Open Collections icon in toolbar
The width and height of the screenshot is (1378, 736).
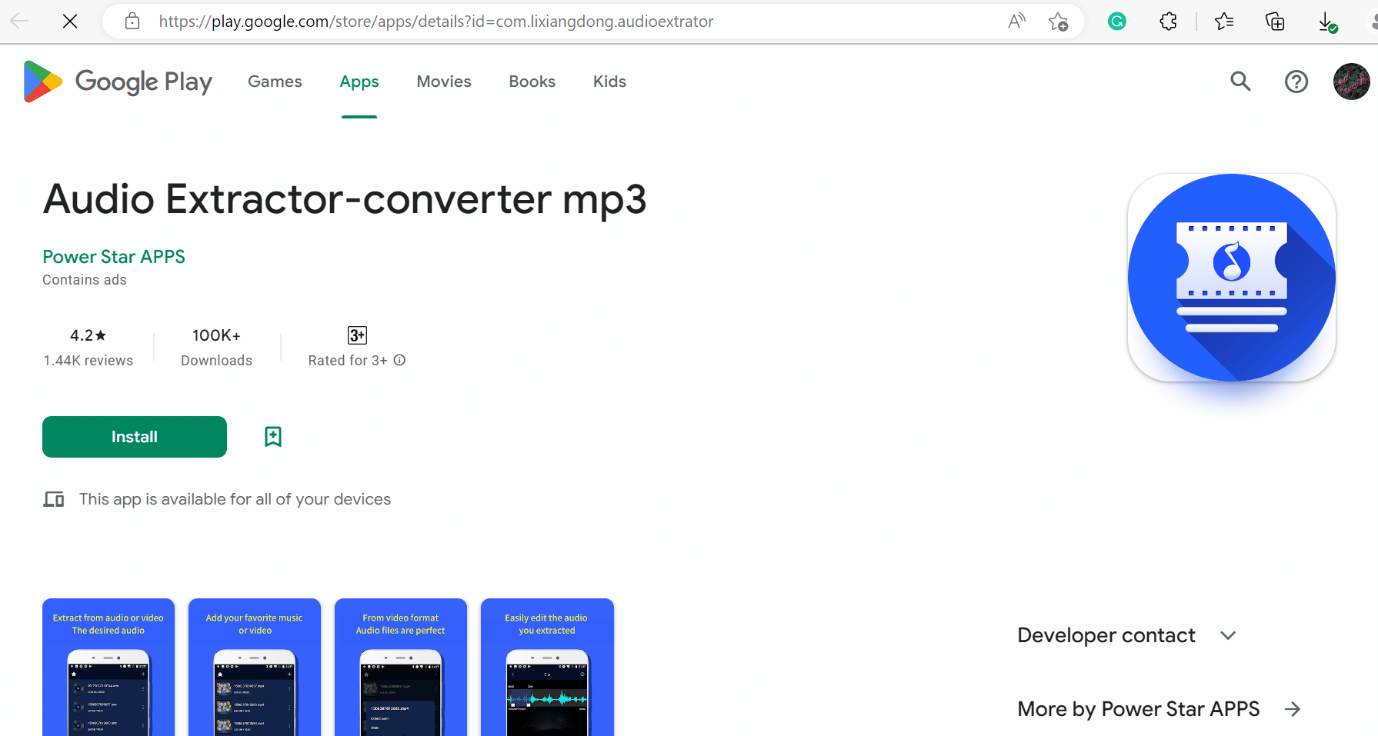point(1275,21)
